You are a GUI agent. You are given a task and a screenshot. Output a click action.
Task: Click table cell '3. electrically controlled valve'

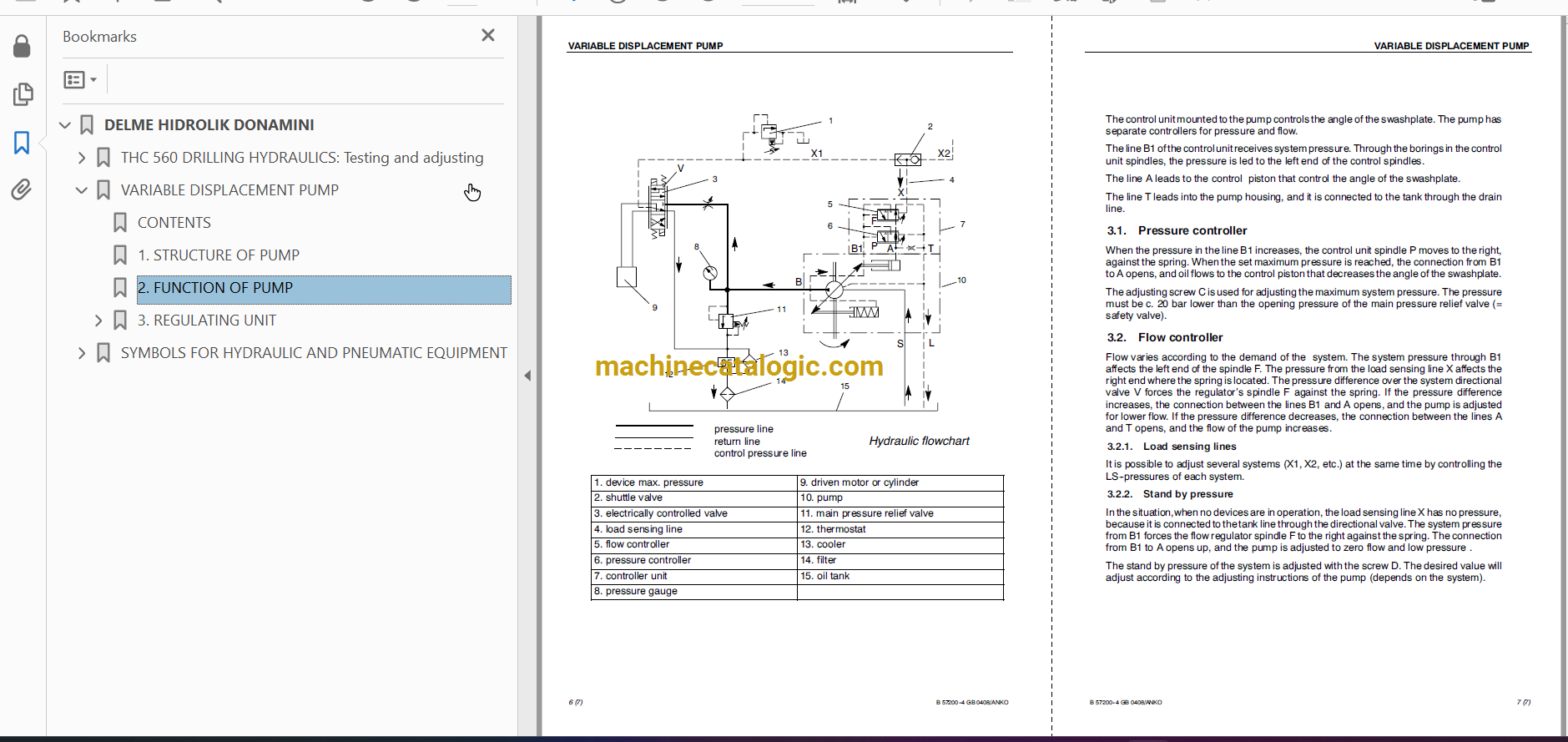point(694,513)
